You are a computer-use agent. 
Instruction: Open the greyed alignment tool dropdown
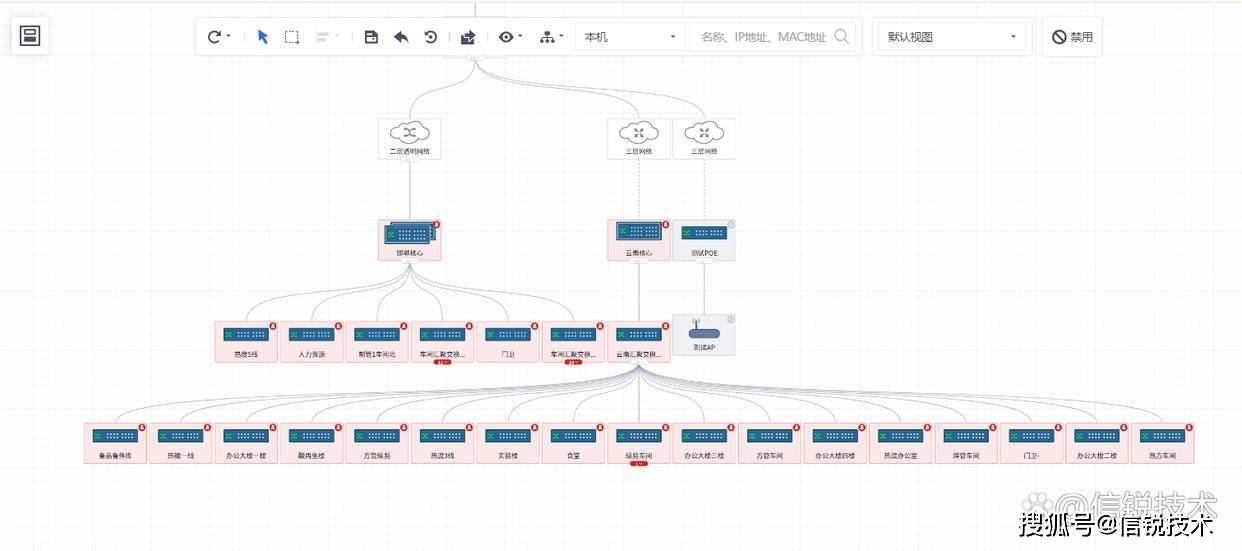[x=327, y=37]
